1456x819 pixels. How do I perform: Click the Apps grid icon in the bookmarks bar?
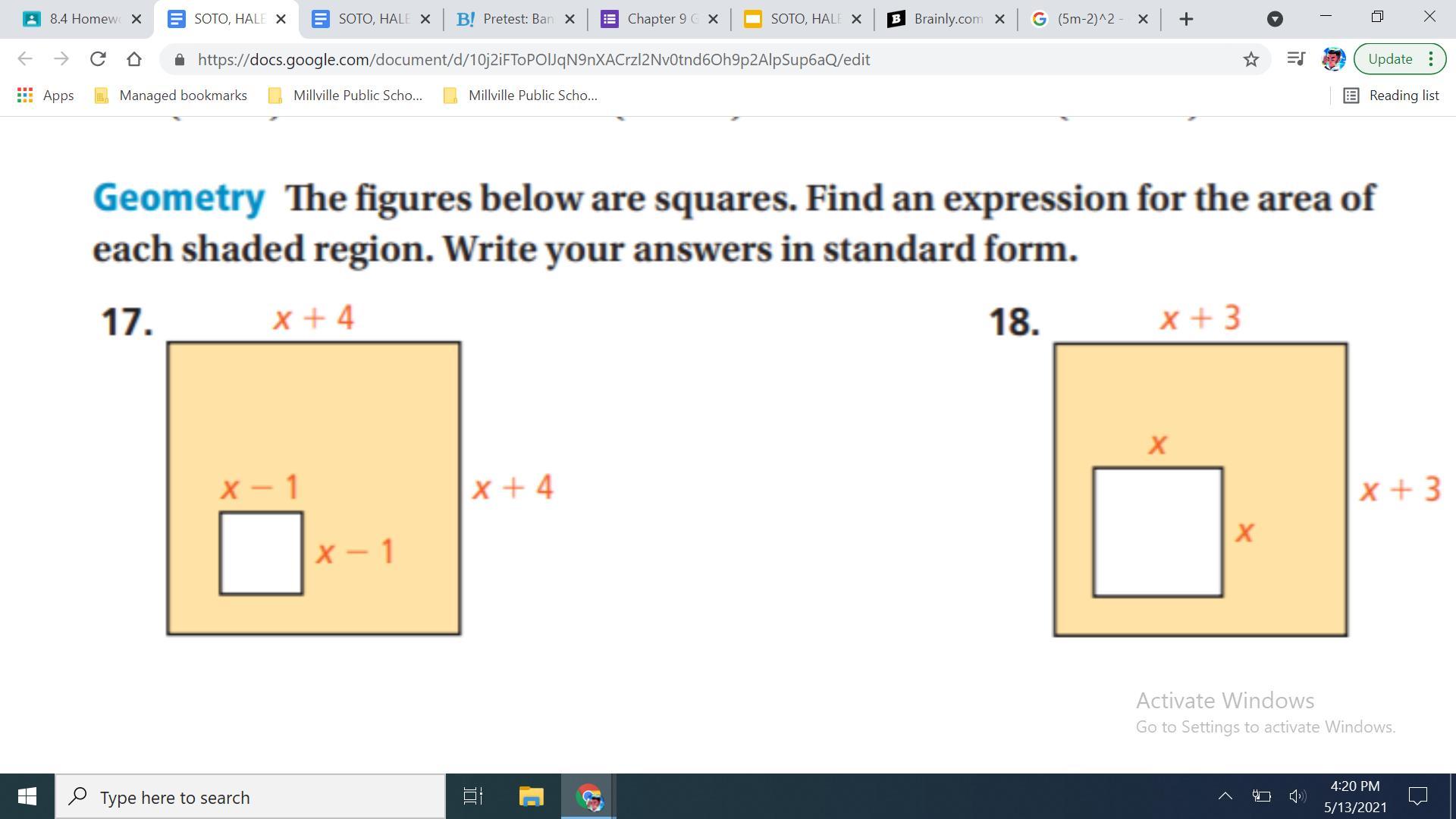point(25,96)
